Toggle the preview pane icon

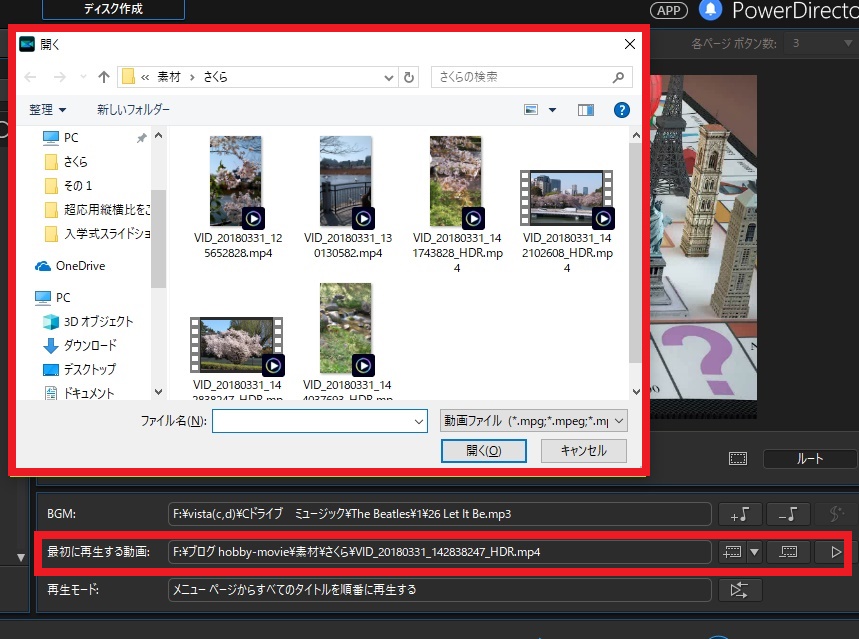point(586,110)
